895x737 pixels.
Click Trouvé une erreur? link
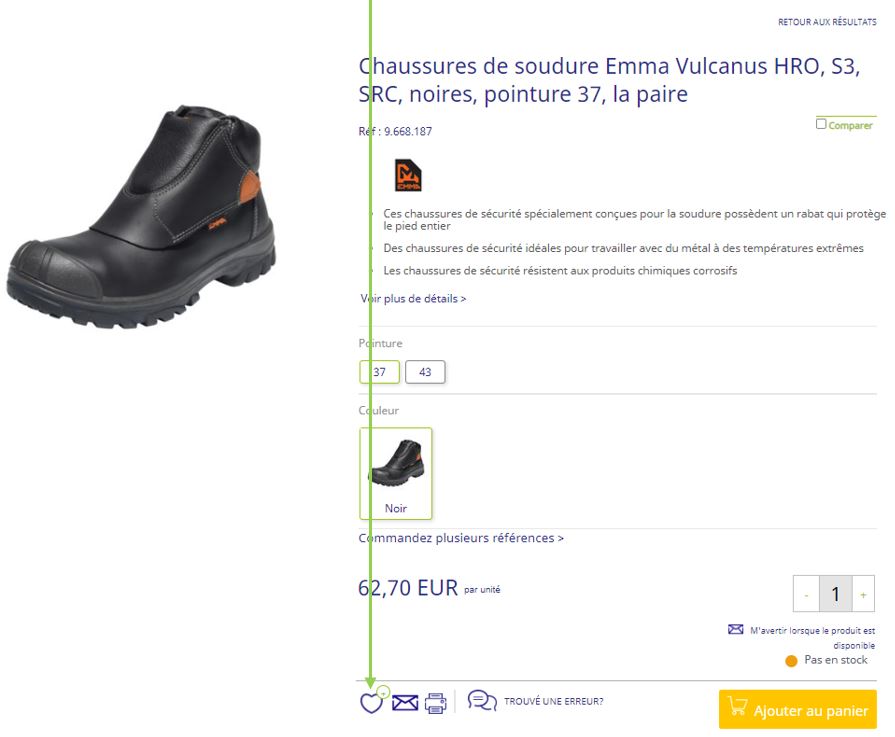(x=553, y=702)
